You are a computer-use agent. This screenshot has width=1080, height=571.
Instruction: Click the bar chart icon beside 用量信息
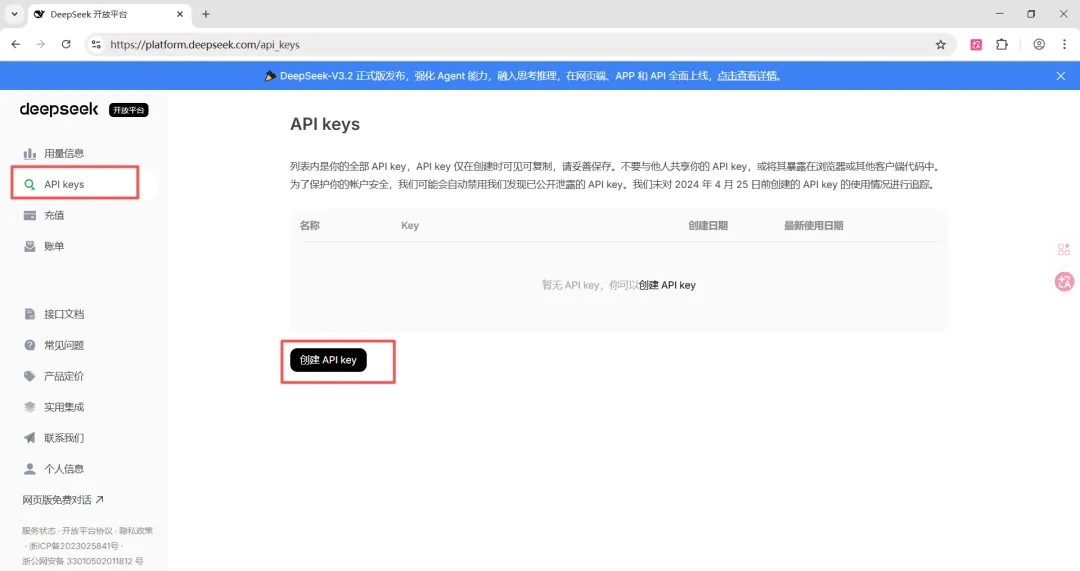tap(30, 154)
